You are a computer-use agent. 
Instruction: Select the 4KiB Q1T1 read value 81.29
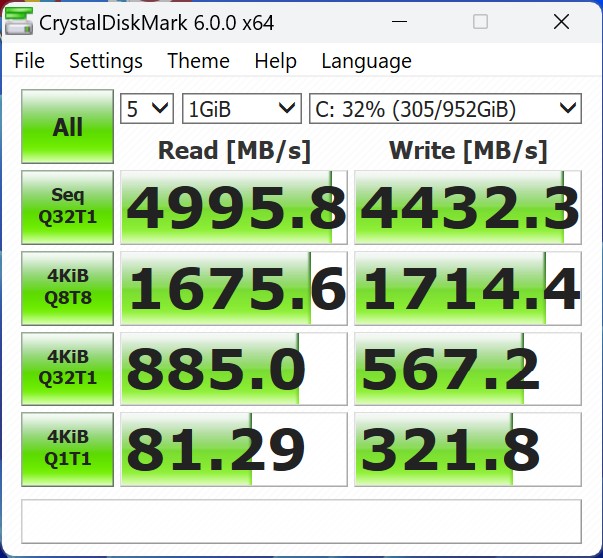pos(234,449)
